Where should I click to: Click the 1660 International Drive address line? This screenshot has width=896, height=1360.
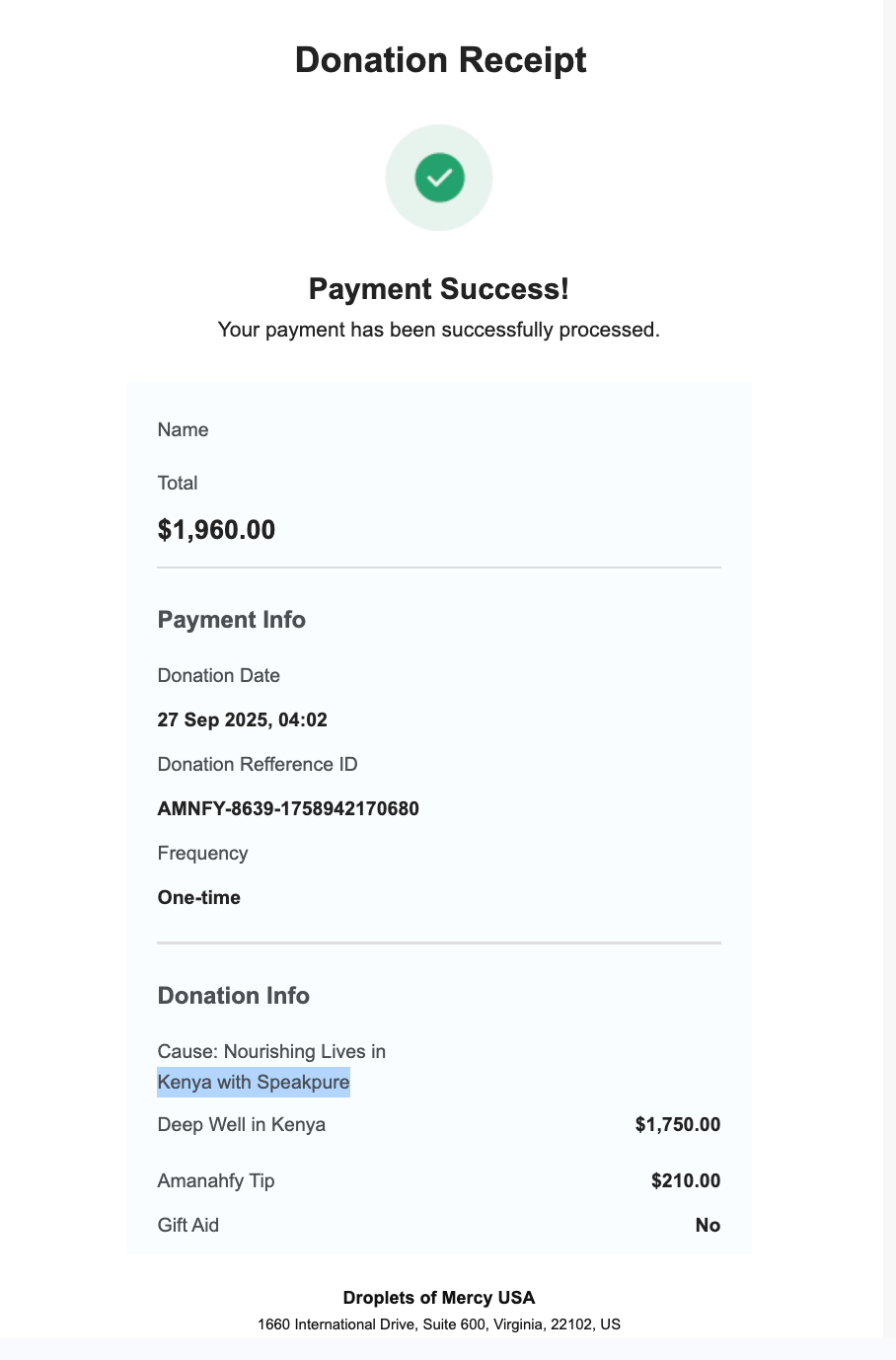pos(439,1324)
